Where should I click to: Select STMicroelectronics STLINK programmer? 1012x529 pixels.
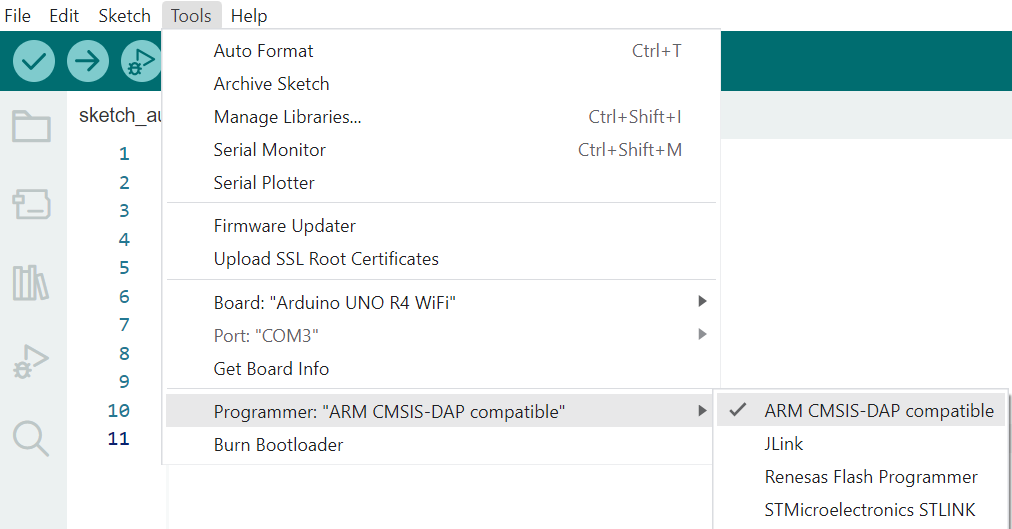869,510
